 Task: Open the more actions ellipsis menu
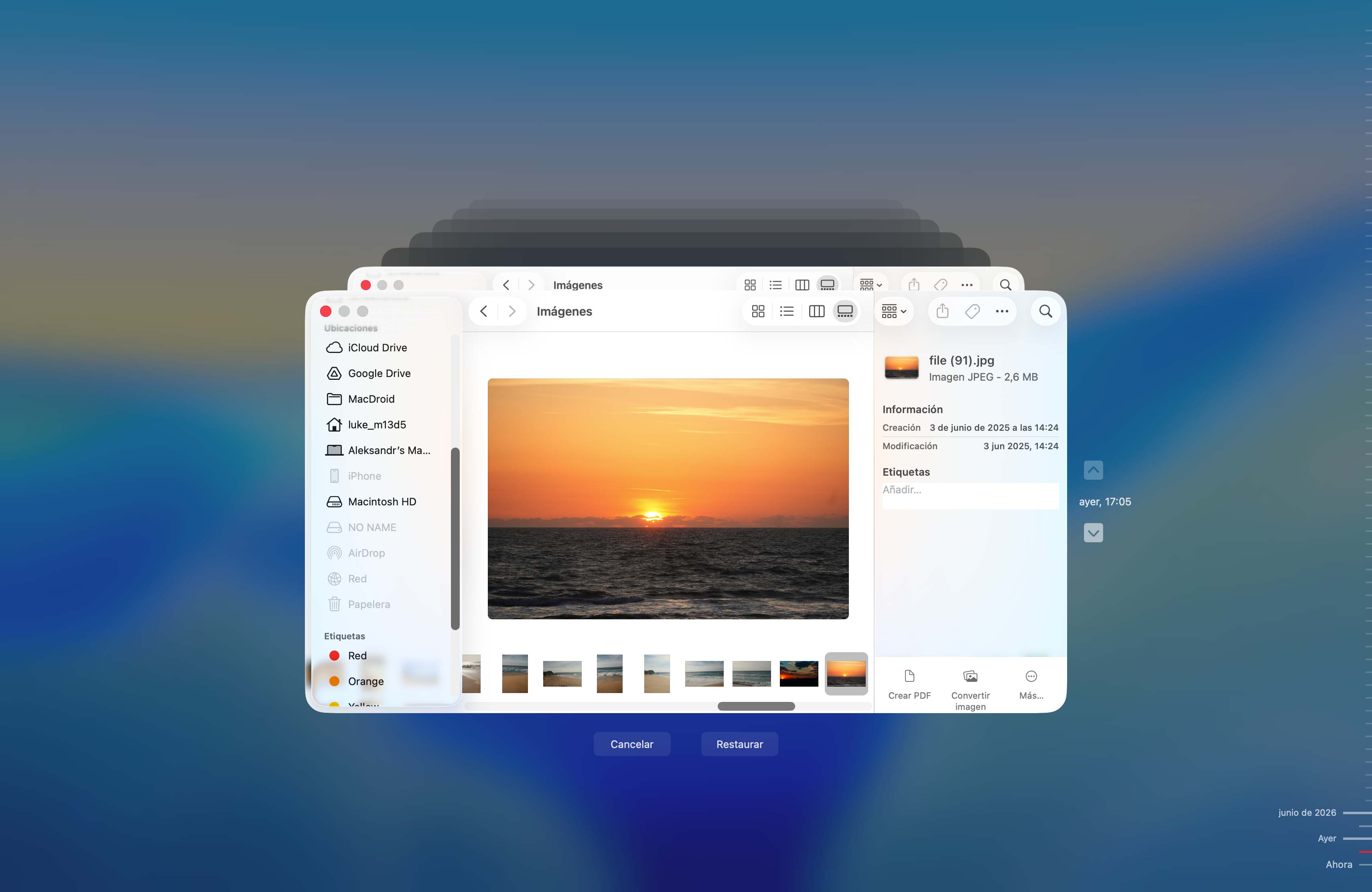point(1002,311)
